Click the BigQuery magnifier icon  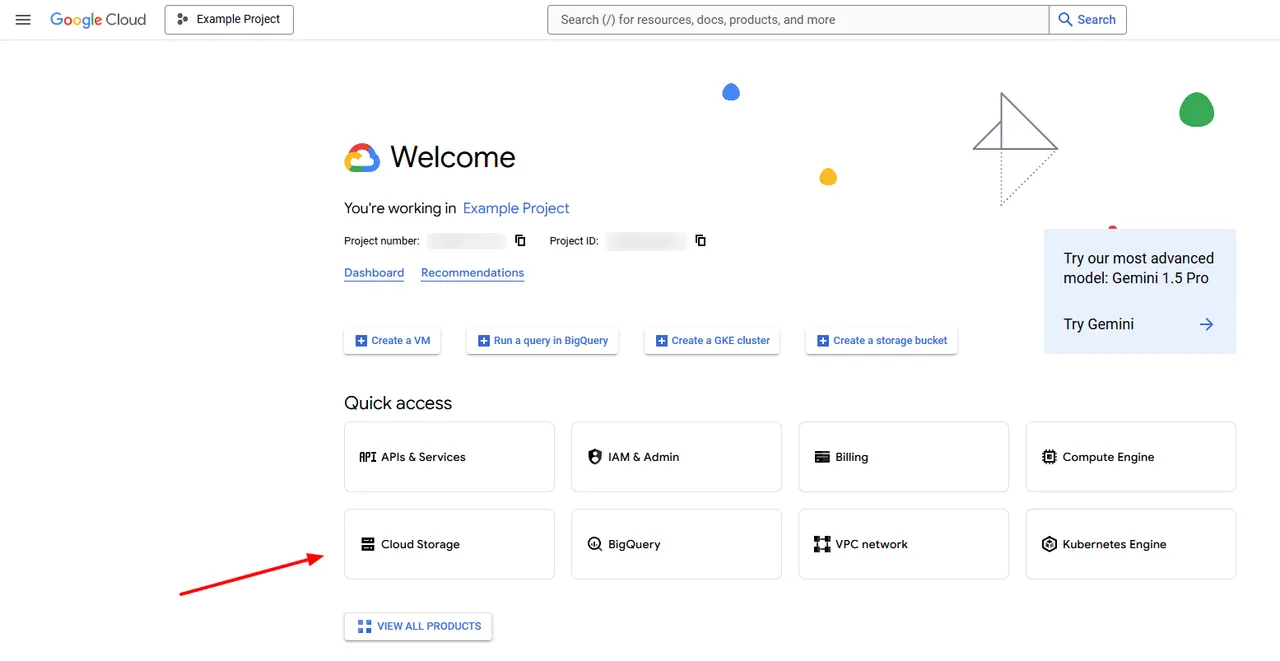pyautogui.click(x=595, y=545)
